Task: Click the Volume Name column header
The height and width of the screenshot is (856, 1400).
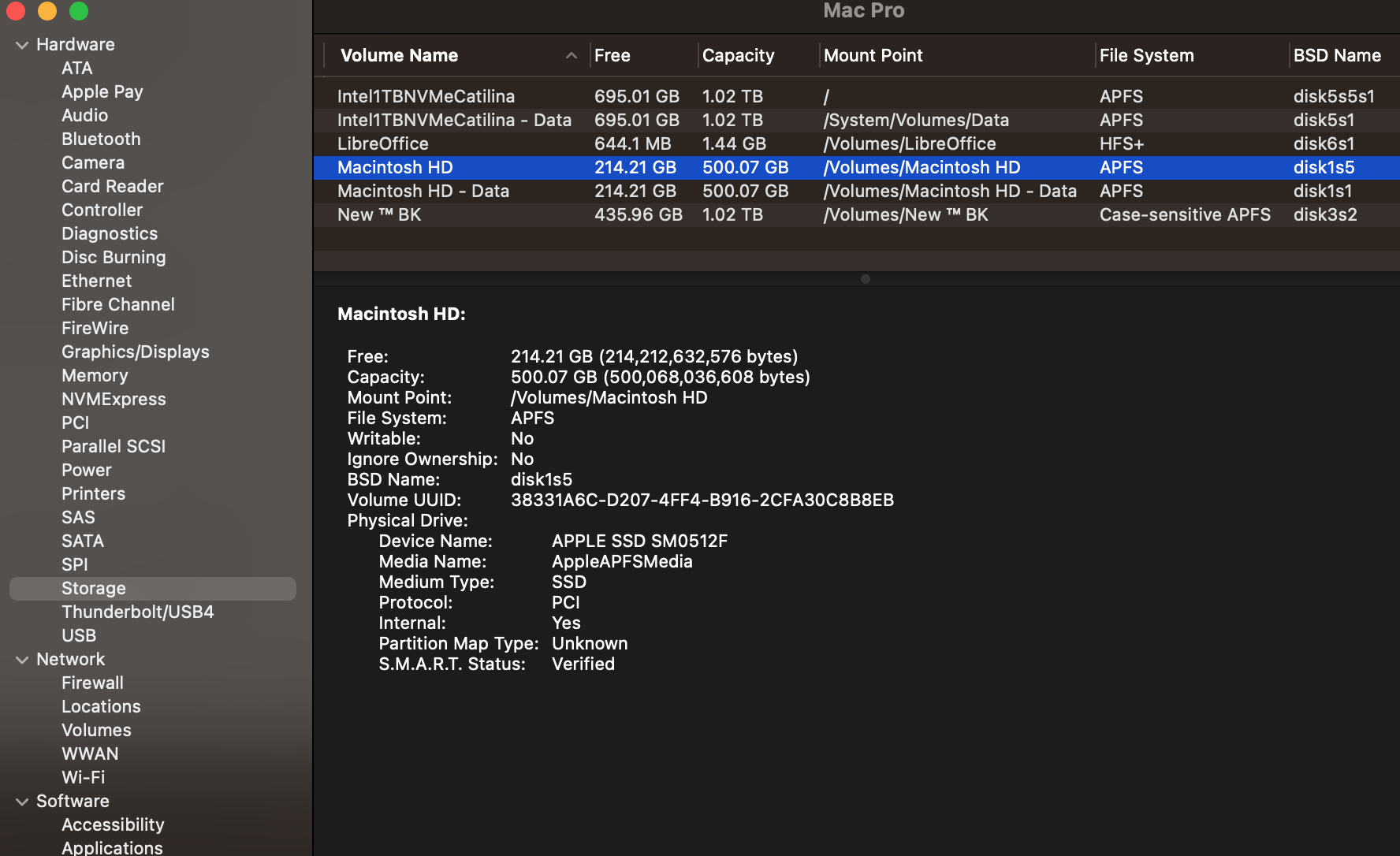Action: (399, 55)
